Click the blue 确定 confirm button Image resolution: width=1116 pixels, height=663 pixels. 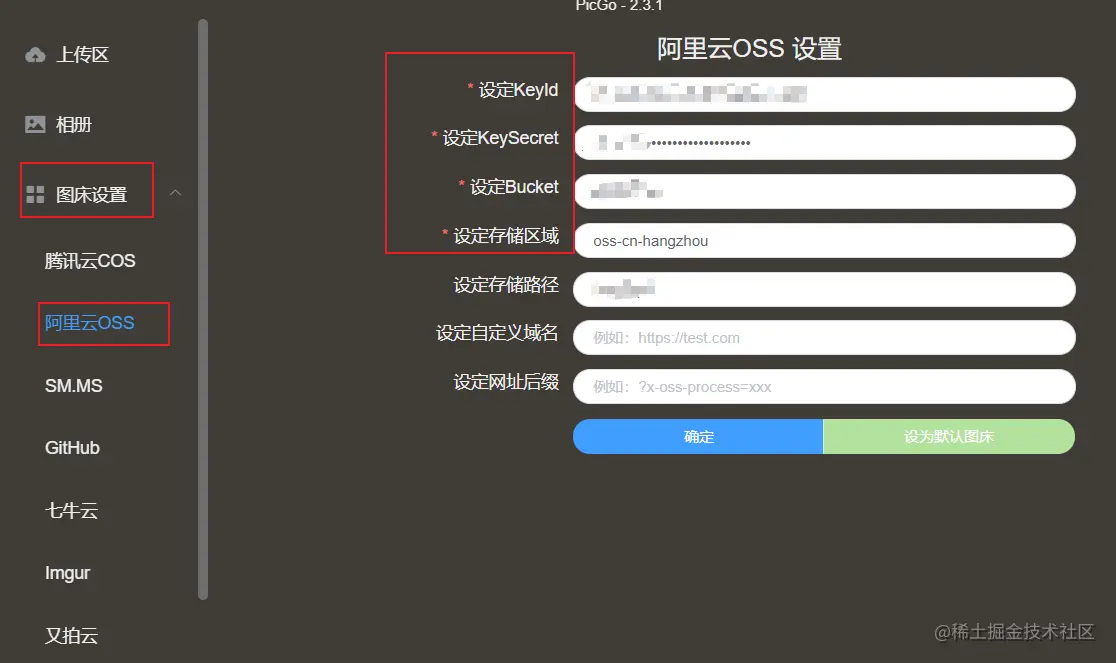point(698,436)
